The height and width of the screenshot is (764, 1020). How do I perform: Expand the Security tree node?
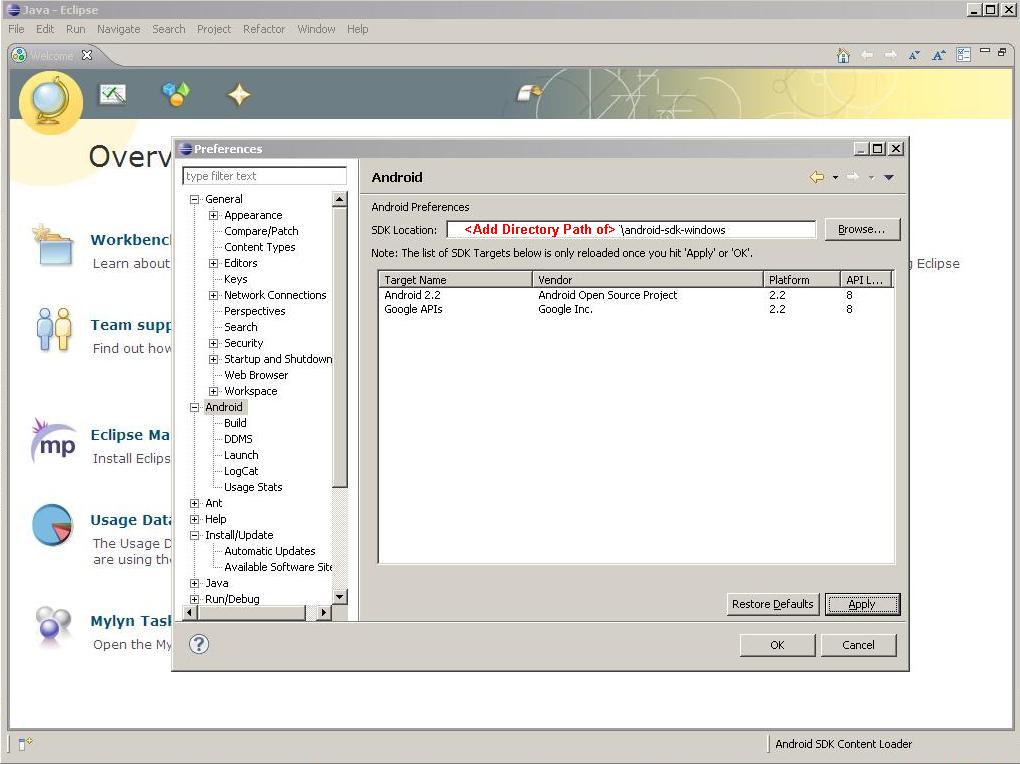[213, 343]
